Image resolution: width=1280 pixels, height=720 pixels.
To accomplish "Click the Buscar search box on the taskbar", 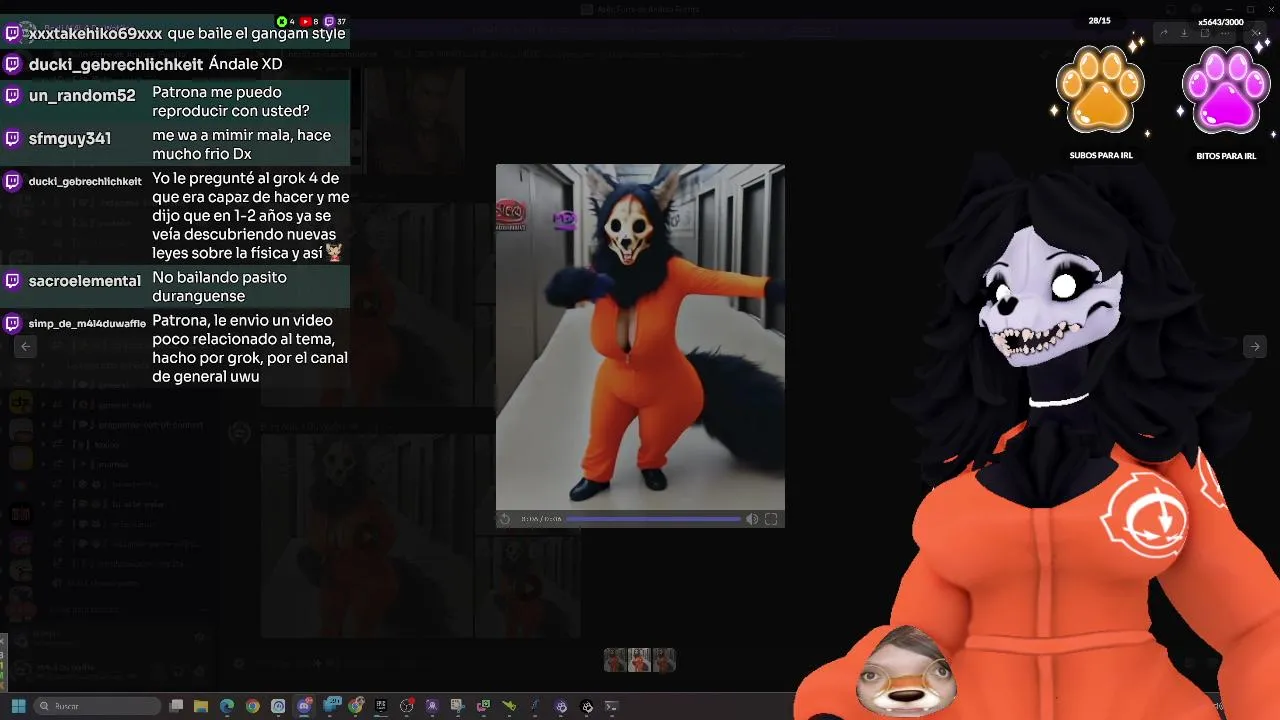I will 97,706.
